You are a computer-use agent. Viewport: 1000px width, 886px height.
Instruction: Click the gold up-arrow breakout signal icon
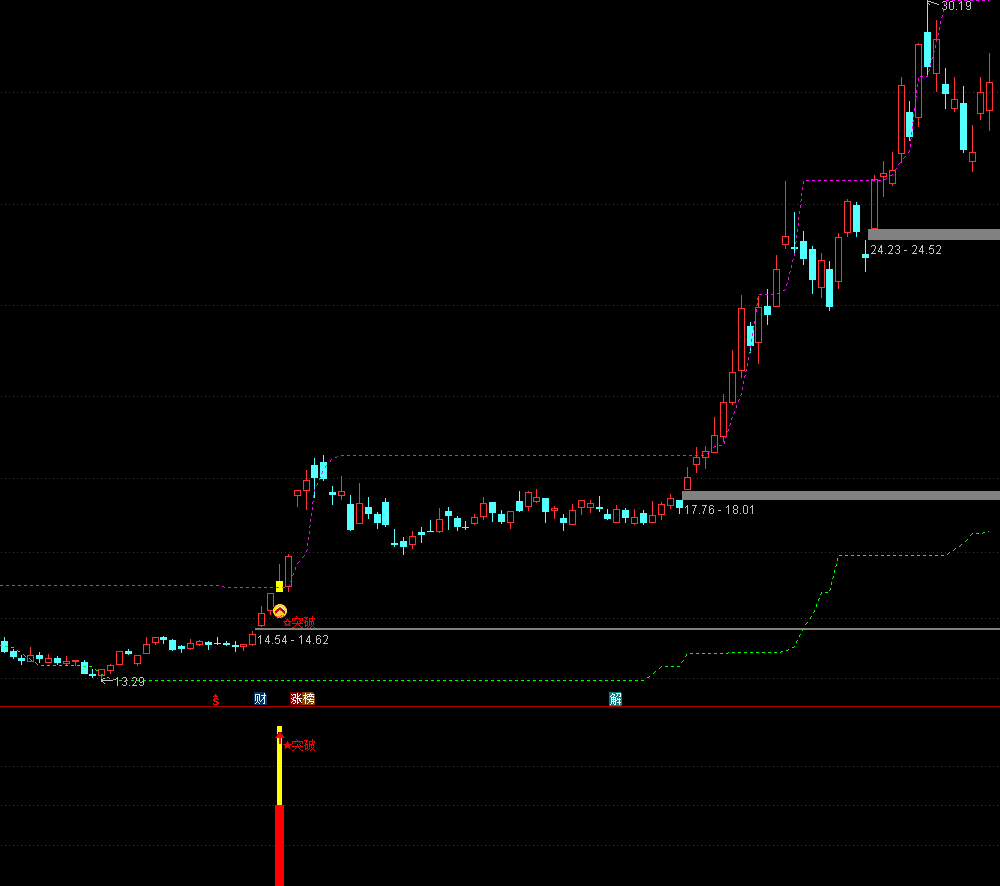click(280, 611)
